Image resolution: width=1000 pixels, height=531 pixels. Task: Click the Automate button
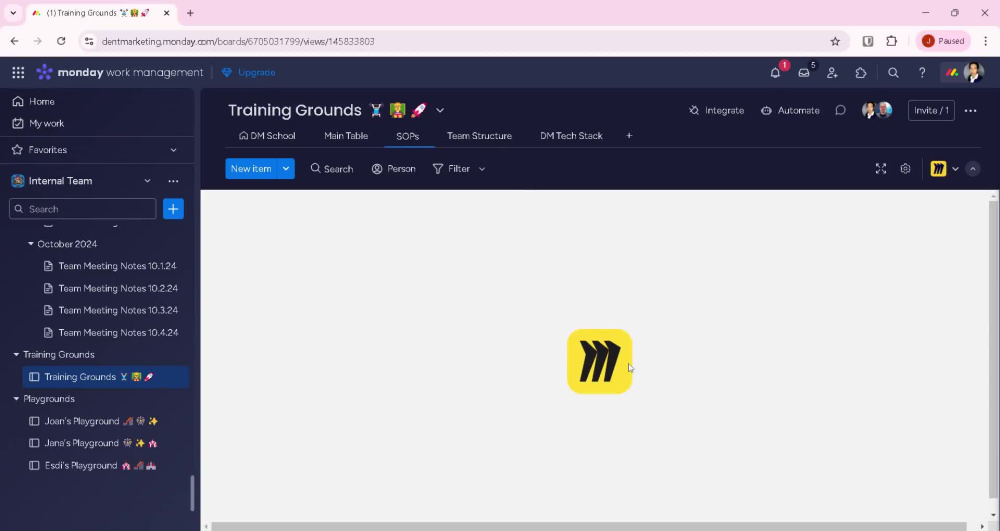[790, 110]
